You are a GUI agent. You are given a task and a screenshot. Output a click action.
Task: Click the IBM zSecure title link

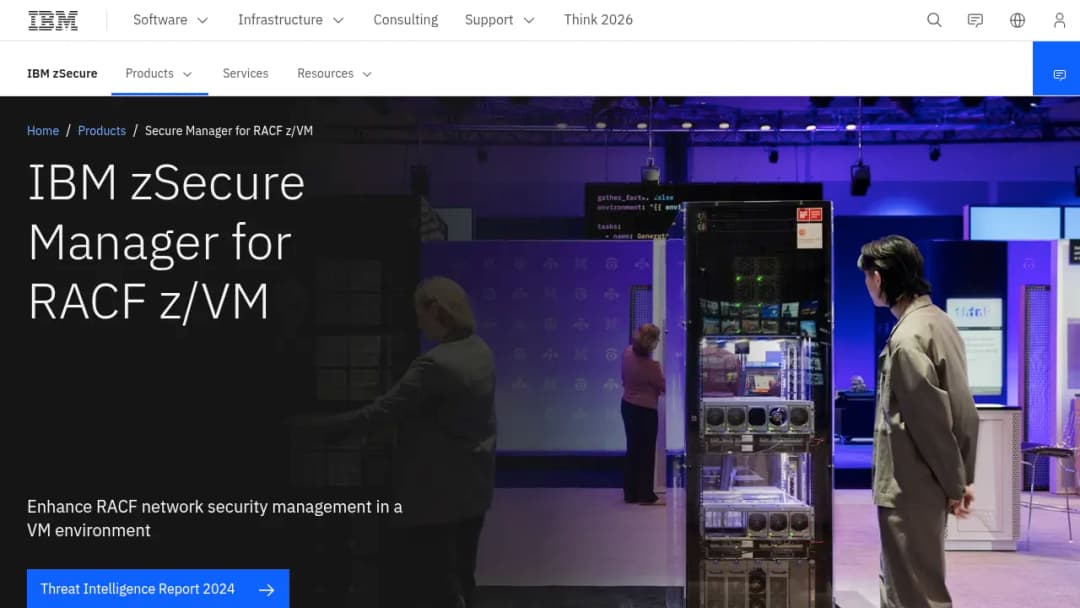tap(62, 74)
